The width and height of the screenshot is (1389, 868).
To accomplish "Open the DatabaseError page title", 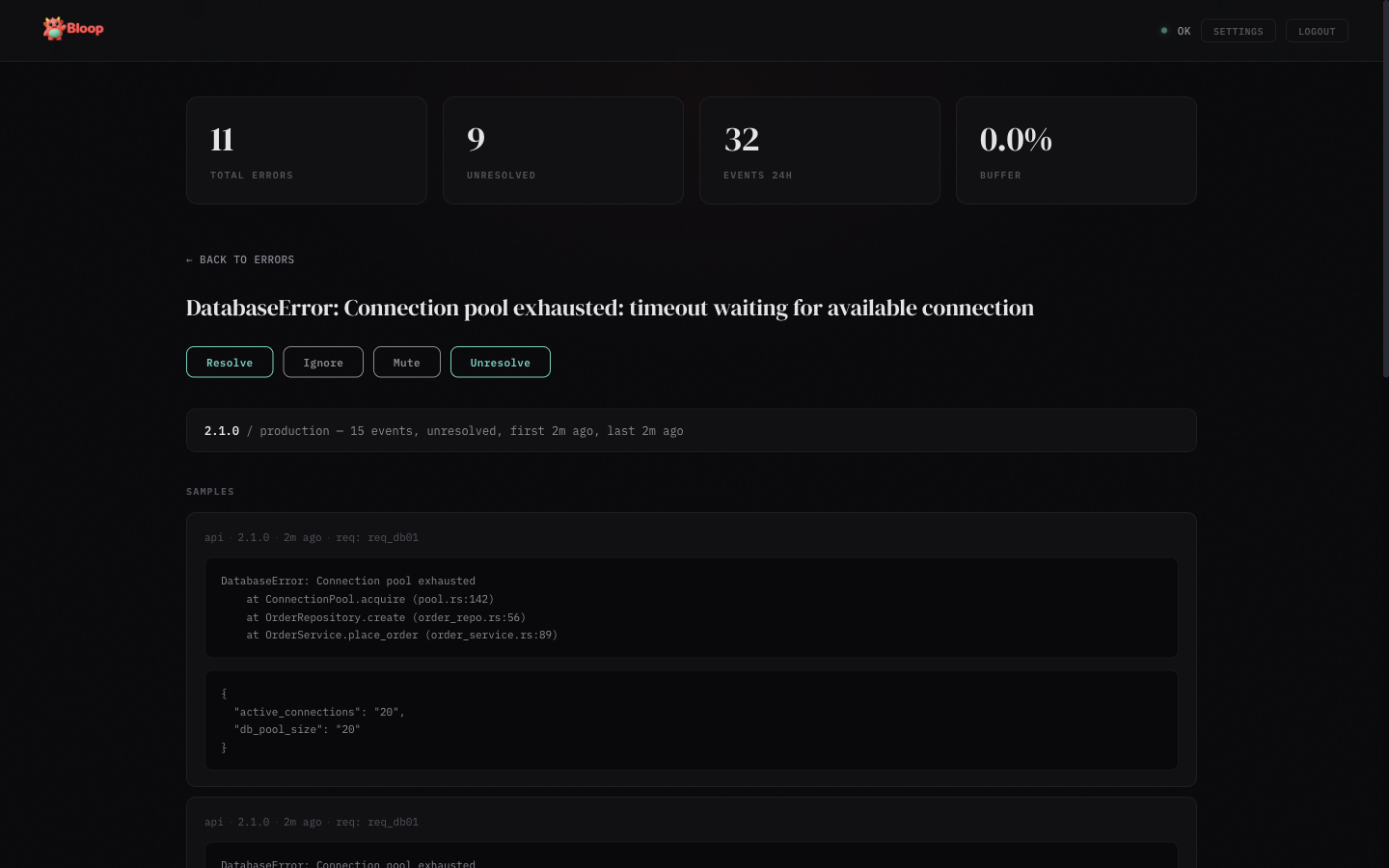I will (610, 308).
